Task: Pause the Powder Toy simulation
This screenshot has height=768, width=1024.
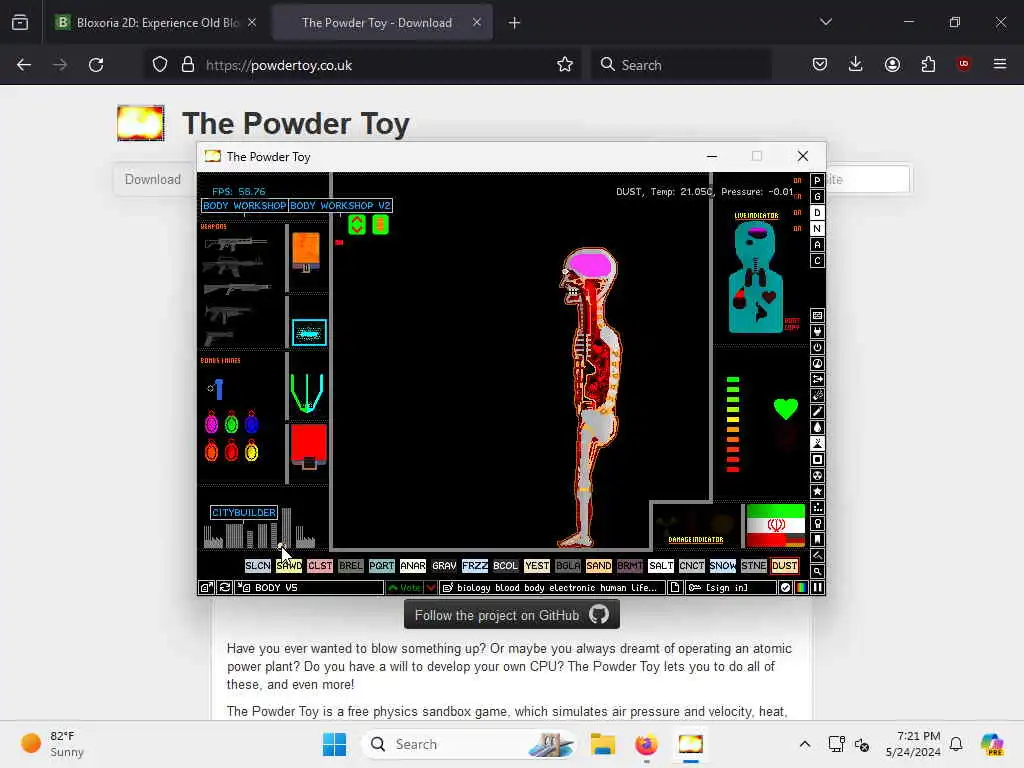Action: [x=817, y=588]
